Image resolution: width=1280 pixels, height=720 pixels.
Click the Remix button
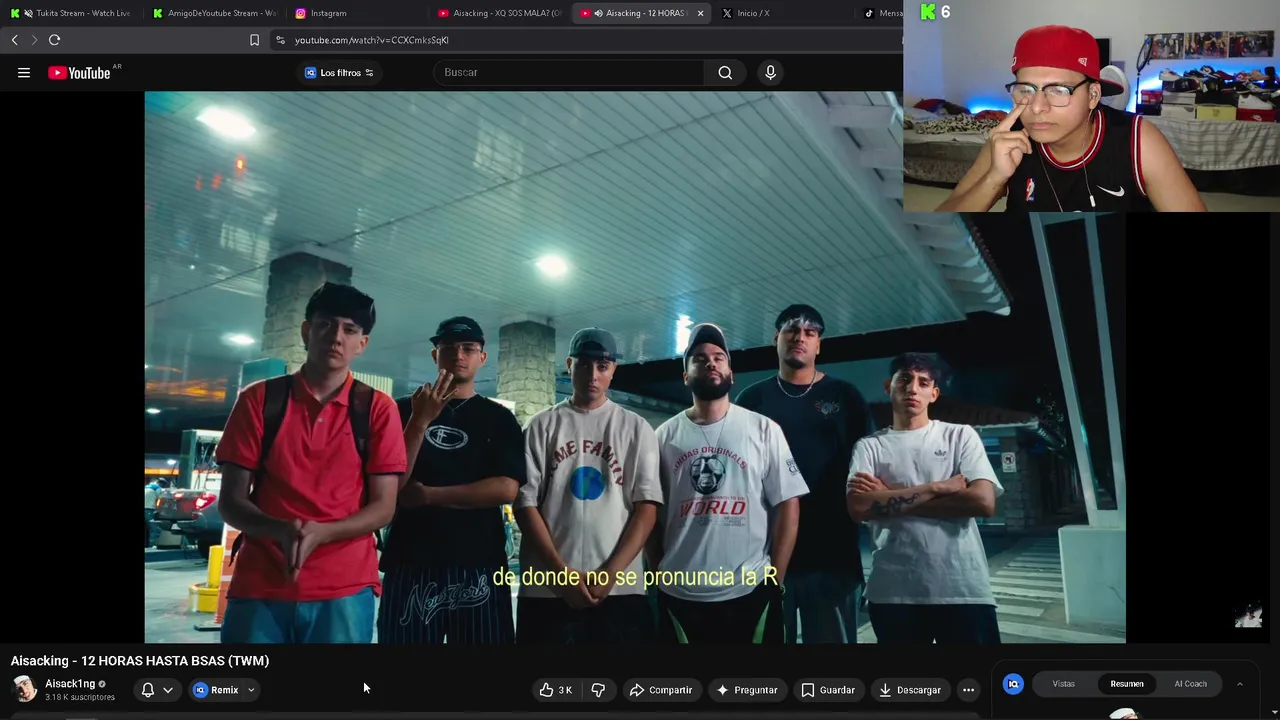click(216, 690)
